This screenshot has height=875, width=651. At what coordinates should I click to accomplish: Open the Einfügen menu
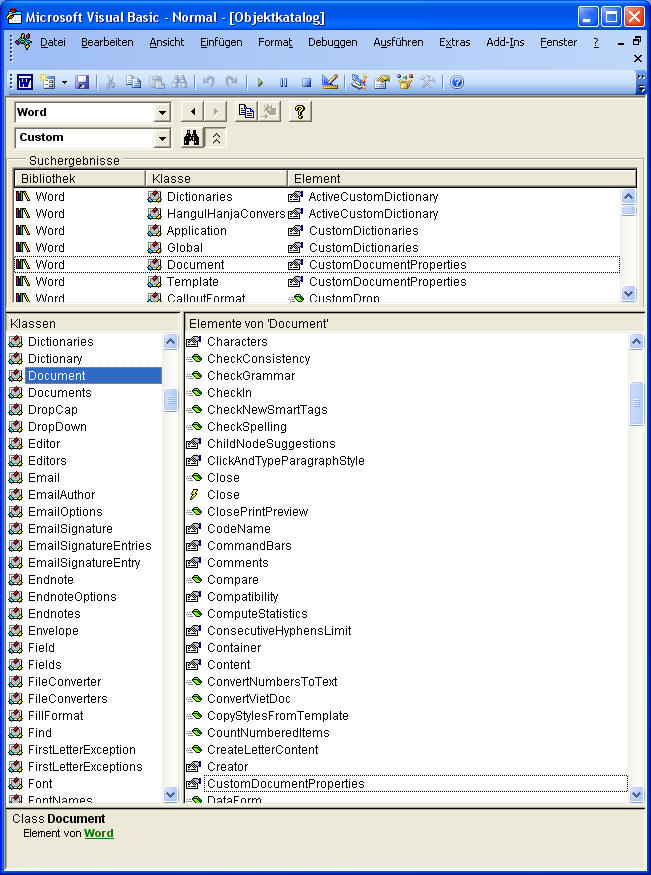coord(221,42)
